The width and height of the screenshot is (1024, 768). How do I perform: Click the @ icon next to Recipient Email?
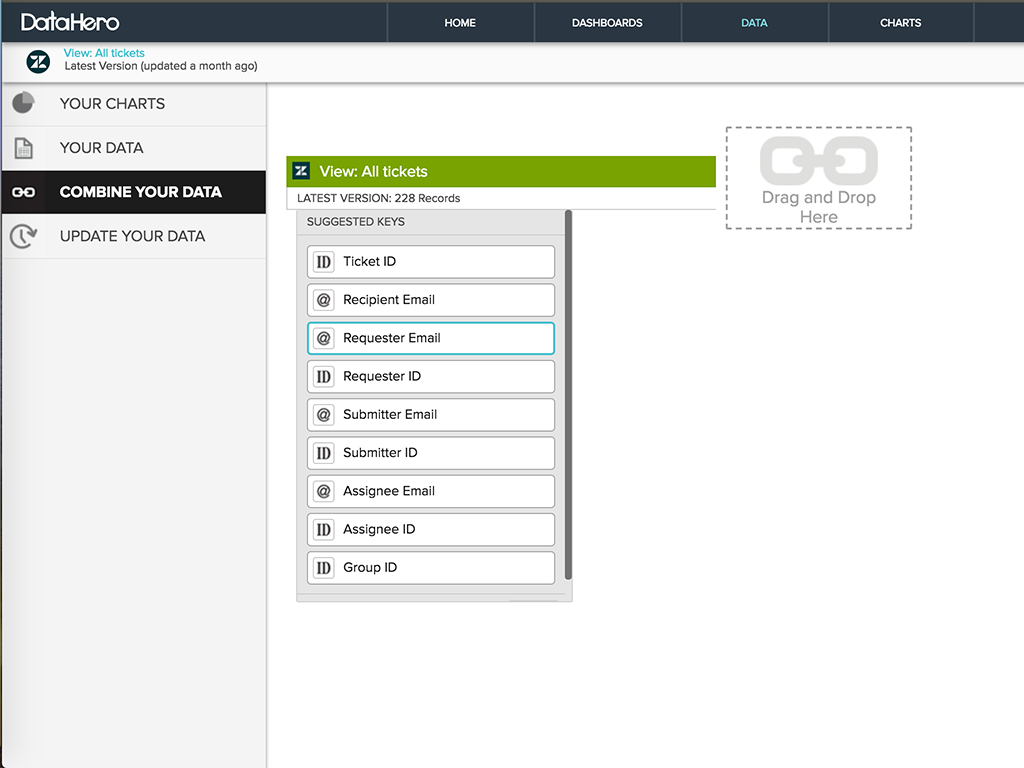(323, 300)
